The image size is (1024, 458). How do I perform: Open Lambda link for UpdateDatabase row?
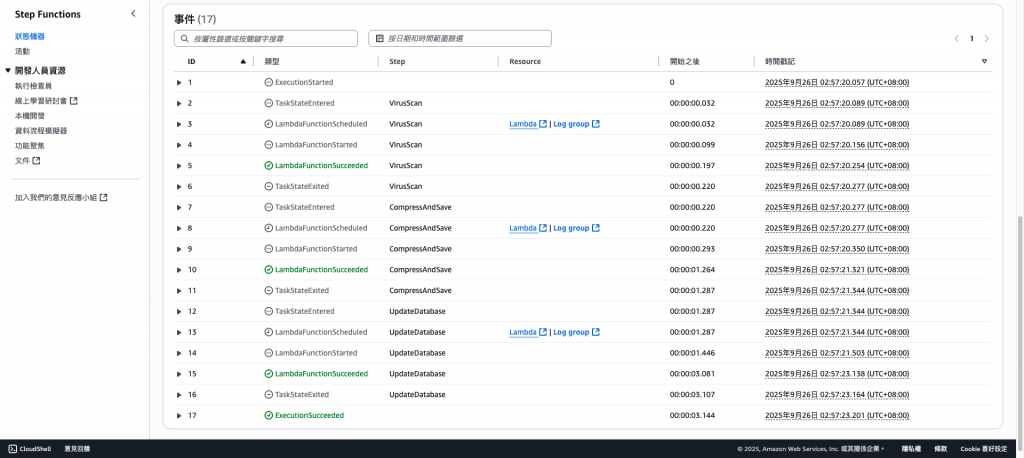click(528, 333)
